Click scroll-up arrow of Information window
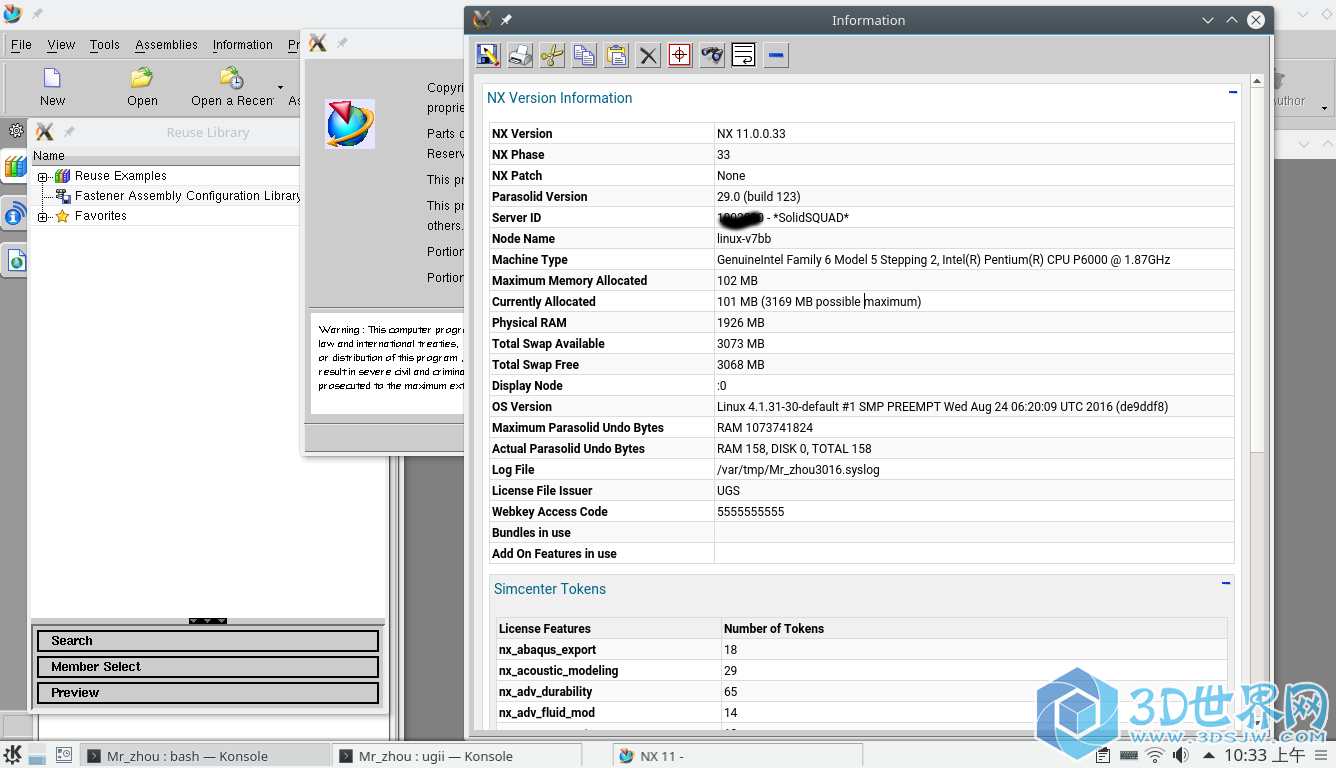The image size is (1336, 768). point(1258,81)
